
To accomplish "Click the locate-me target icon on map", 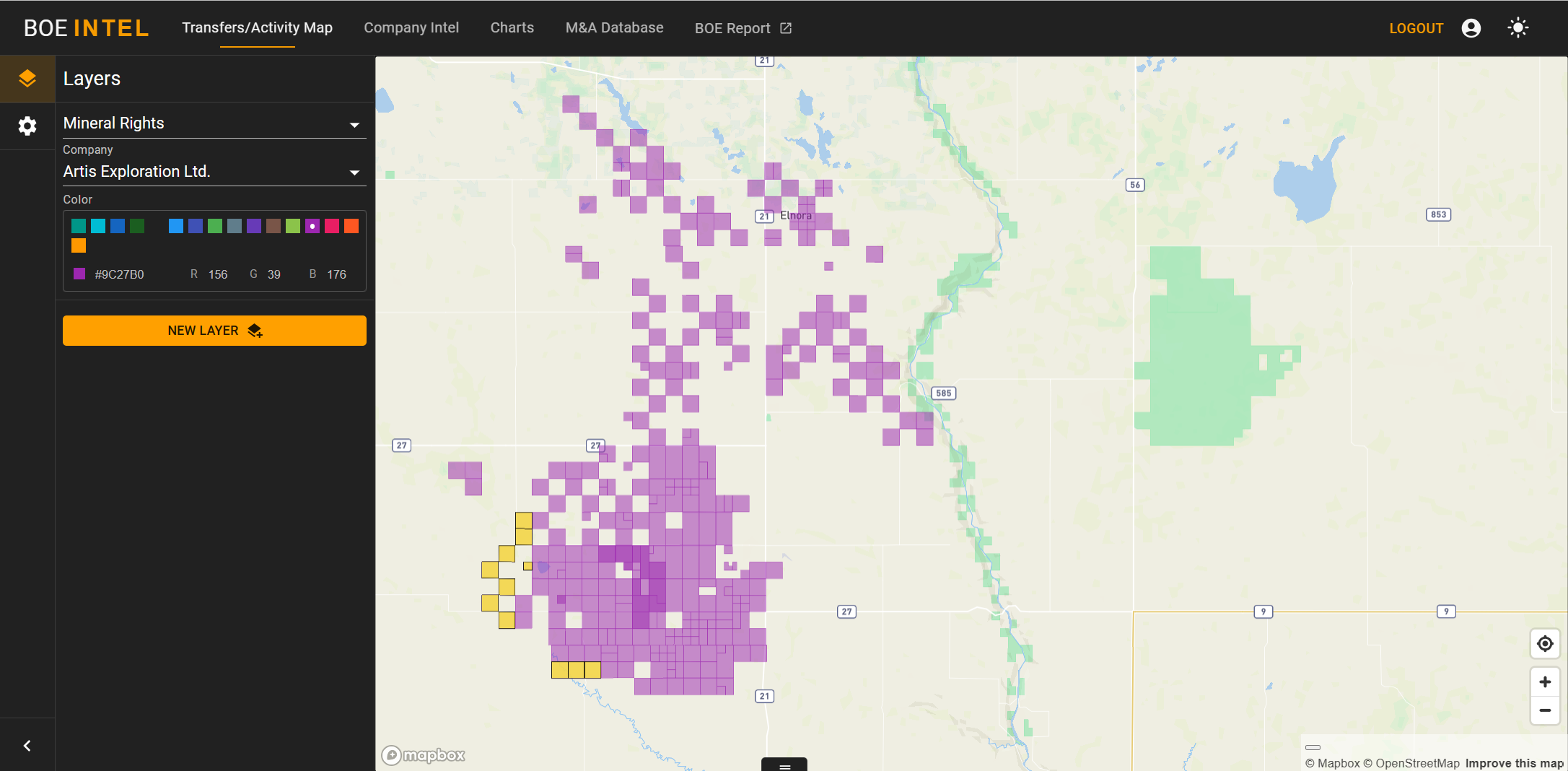I will click(x=1544, y=643).
